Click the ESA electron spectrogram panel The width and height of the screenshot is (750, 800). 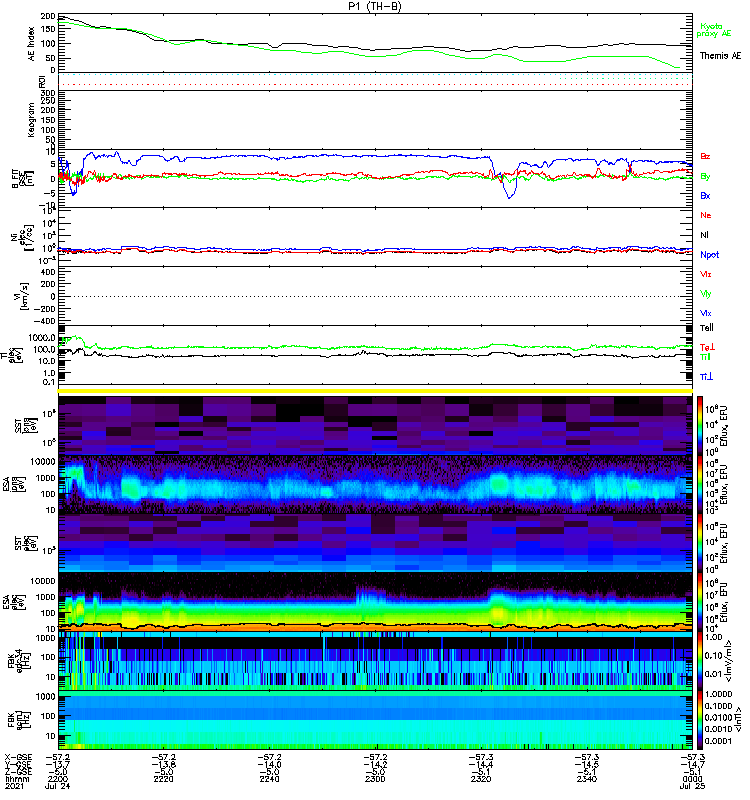point(375,602)
